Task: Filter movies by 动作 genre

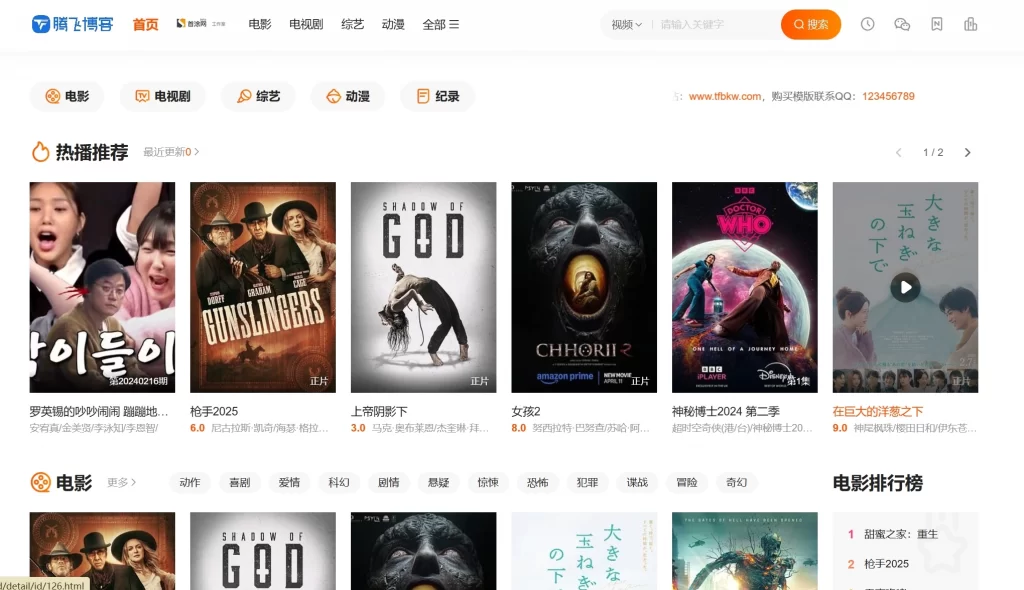Action: pyautogui.click(x=189, y=482)
